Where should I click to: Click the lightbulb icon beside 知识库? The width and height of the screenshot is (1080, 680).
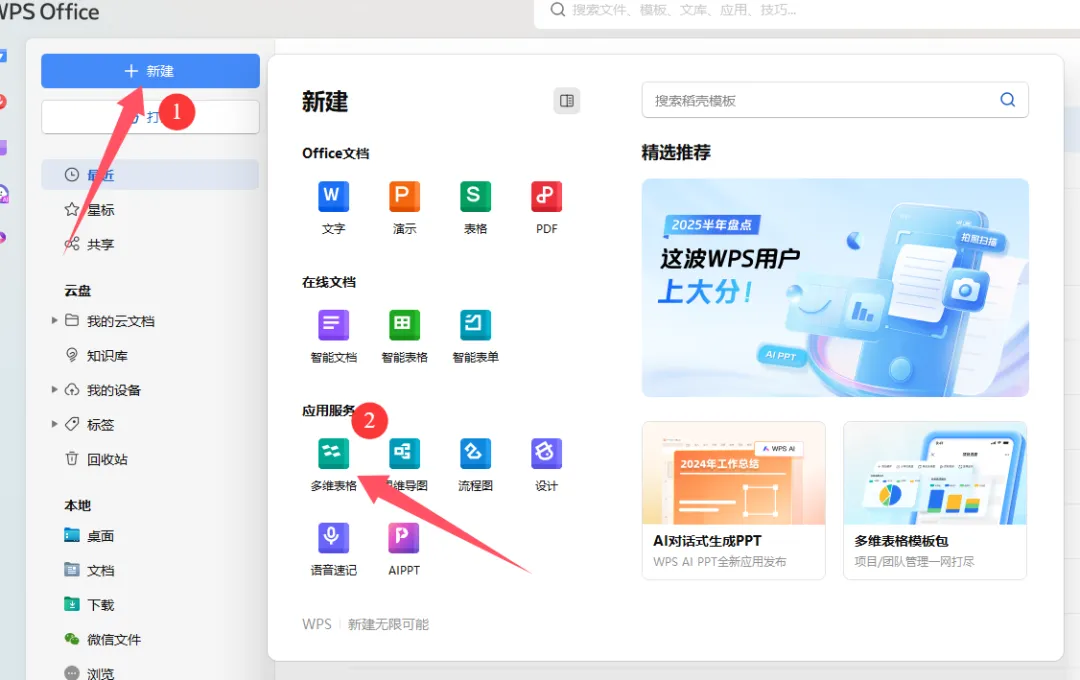click(x=72, y=355)
